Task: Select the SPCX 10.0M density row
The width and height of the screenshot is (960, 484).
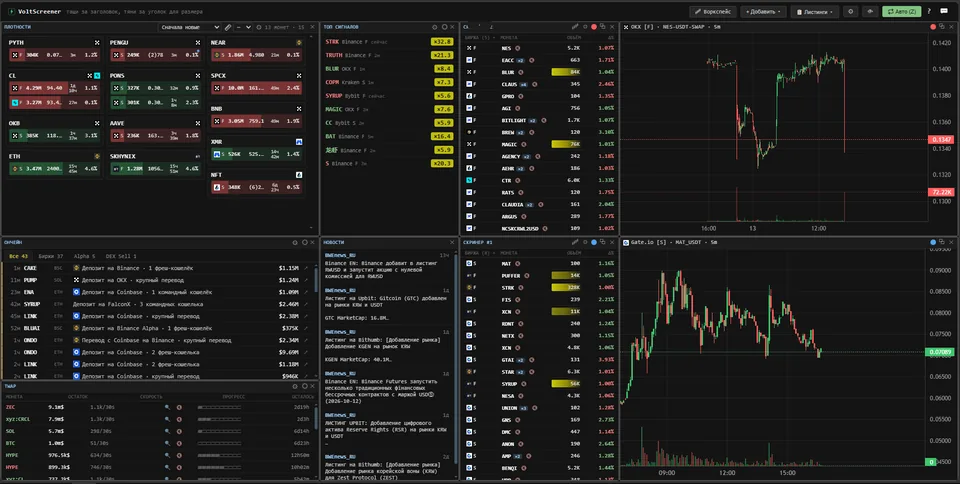Action: click(257, 88)
